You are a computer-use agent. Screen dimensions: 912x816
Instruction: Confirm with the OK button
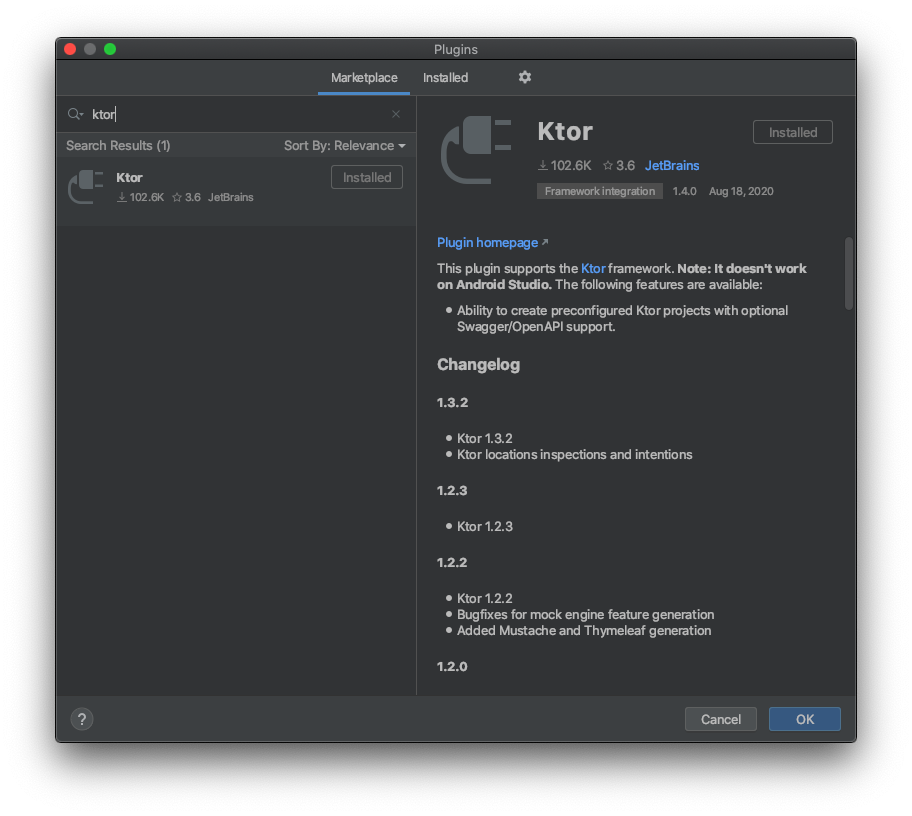pyautogui.click(x=805, y=719)
